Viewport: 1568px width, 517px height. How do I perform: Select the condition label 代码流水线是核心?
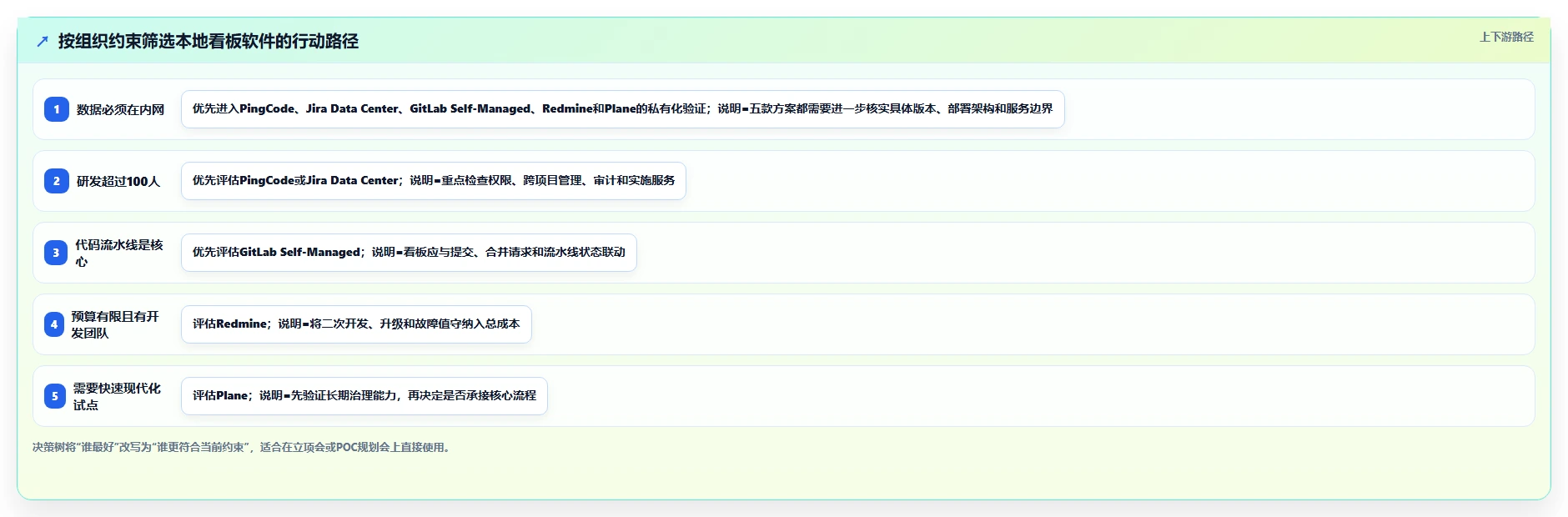119,253
